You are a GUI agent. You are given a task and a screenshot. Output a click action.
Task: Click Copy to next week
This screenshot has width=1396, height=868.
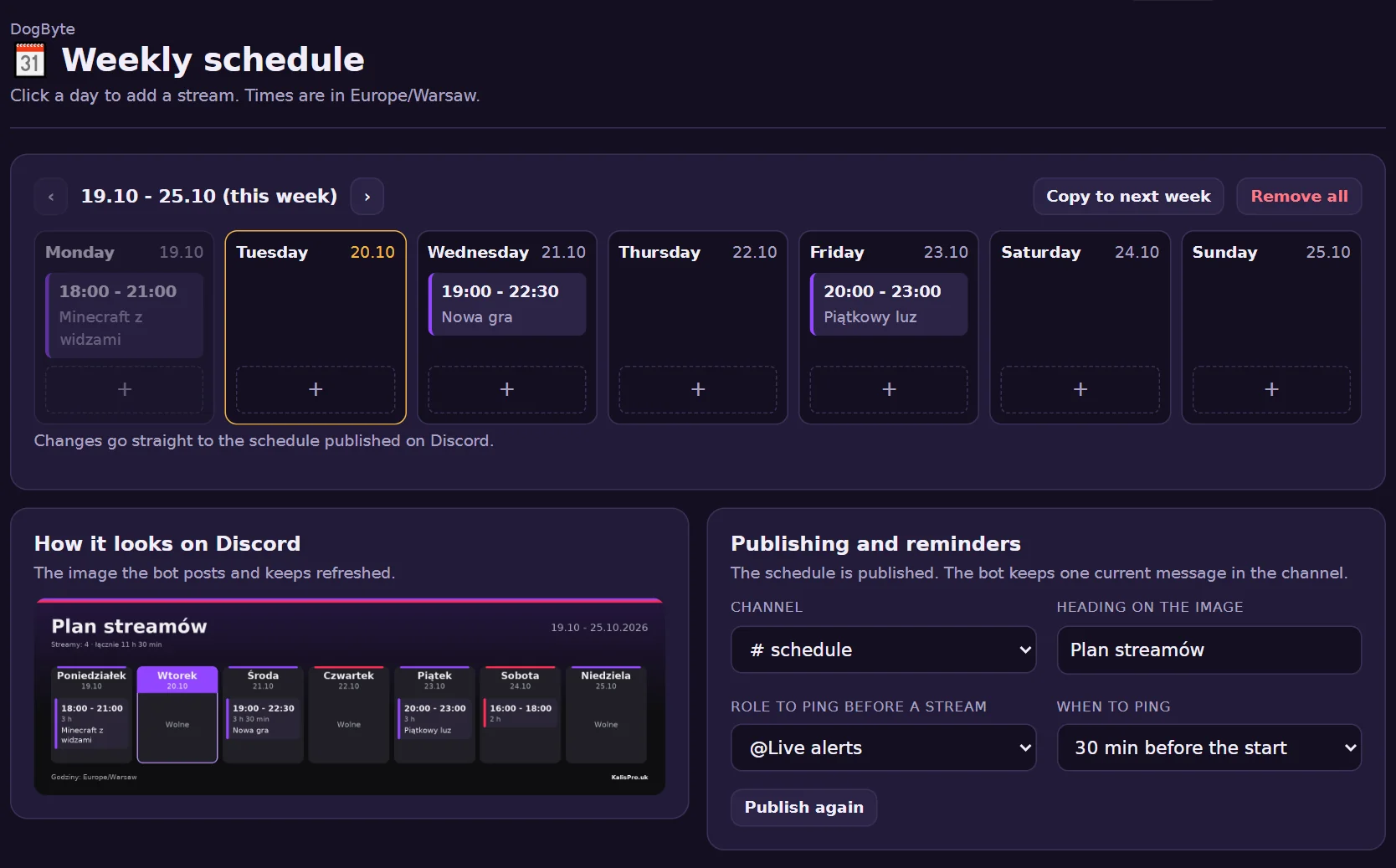tap(1128, 197)
